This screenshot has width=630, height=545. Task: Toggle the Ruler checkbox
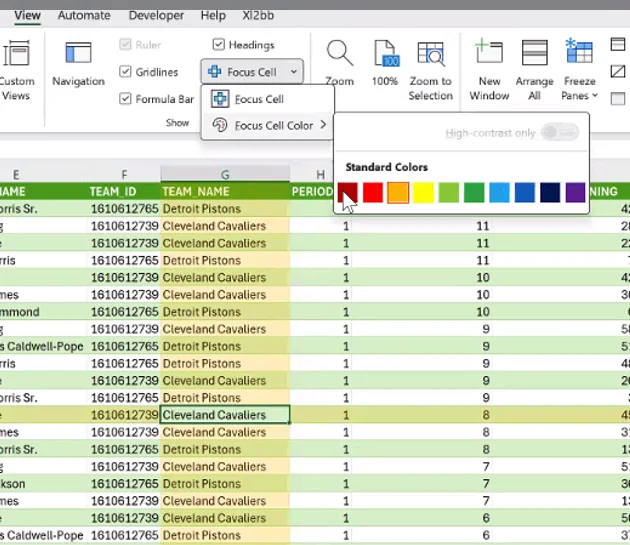pyautogui.click(x=125, y=44)
